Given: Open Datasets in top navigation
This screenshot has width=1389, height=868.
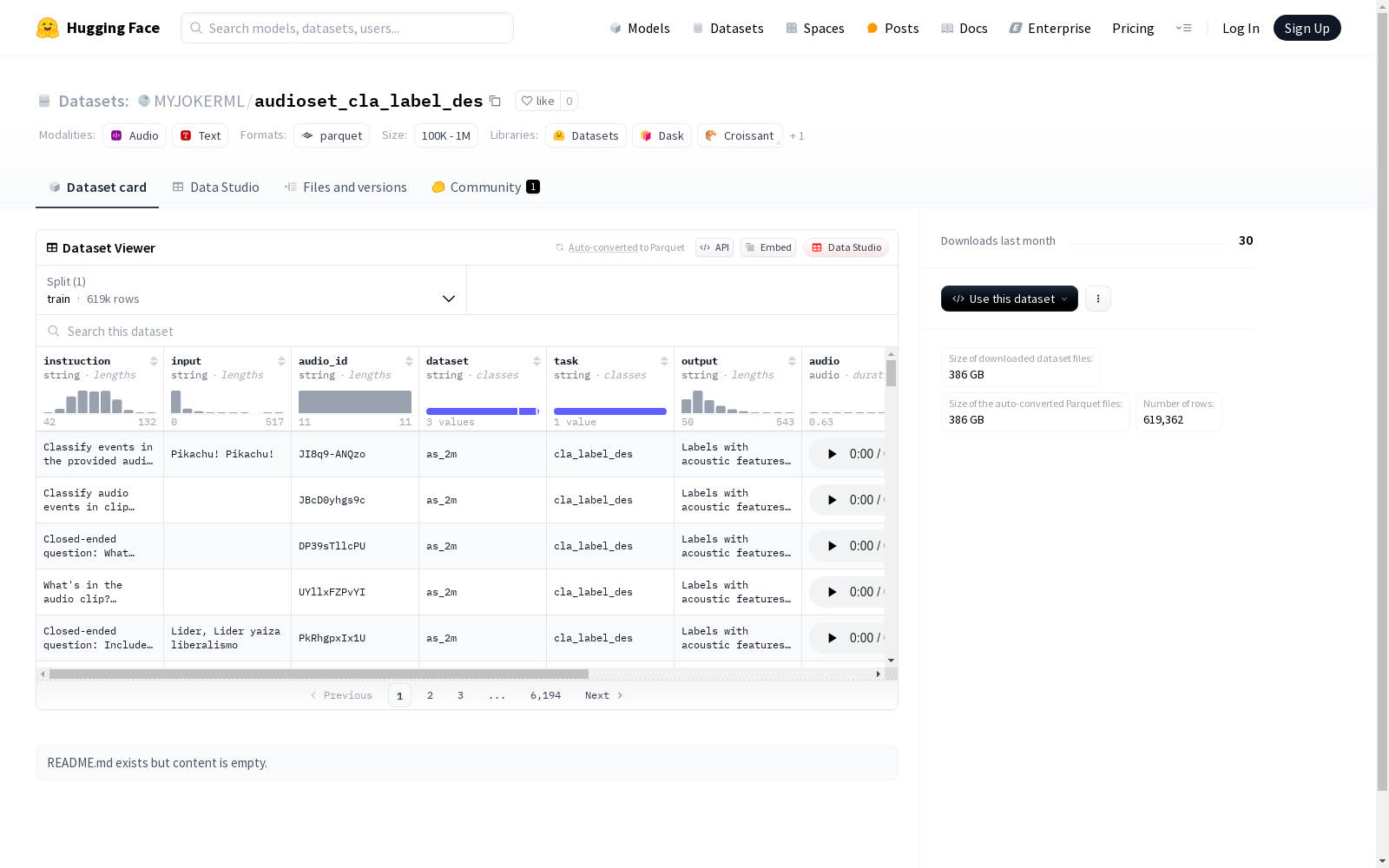Looking at the screenshot, I should point(727,28).
